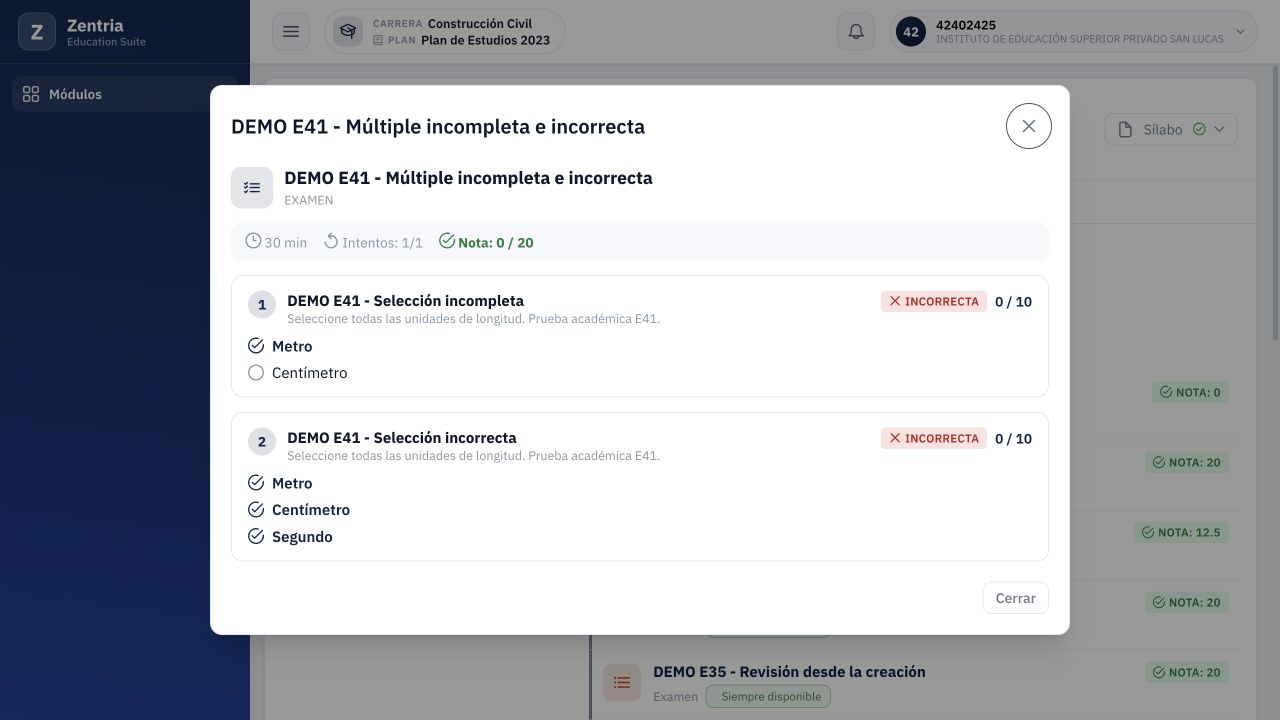Click question title Selección incorrecta
The image size is (1280, 720).
tap(402, 438)
